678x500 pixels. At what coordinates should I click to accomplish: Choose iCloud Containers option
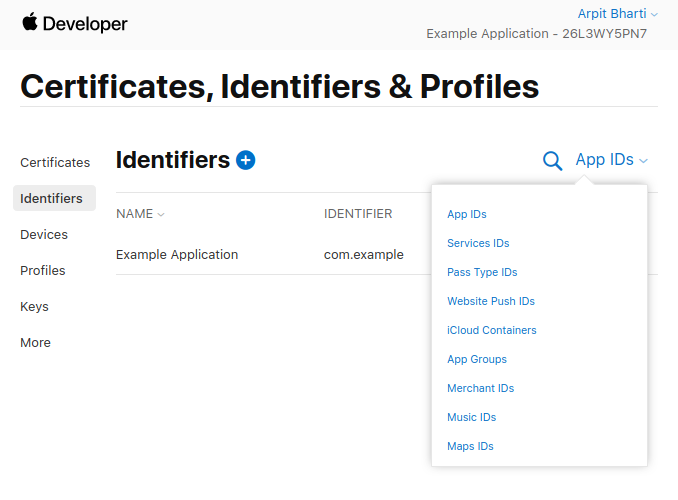tap(492, 330)
